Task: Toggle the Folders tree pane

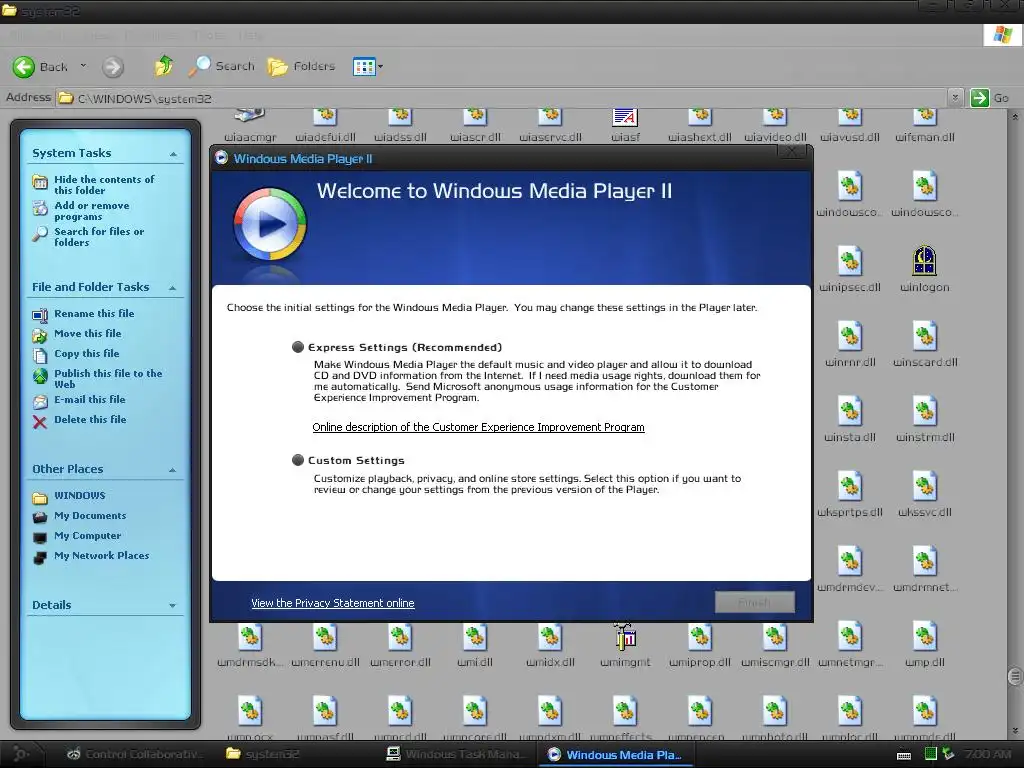Action: 302,66
